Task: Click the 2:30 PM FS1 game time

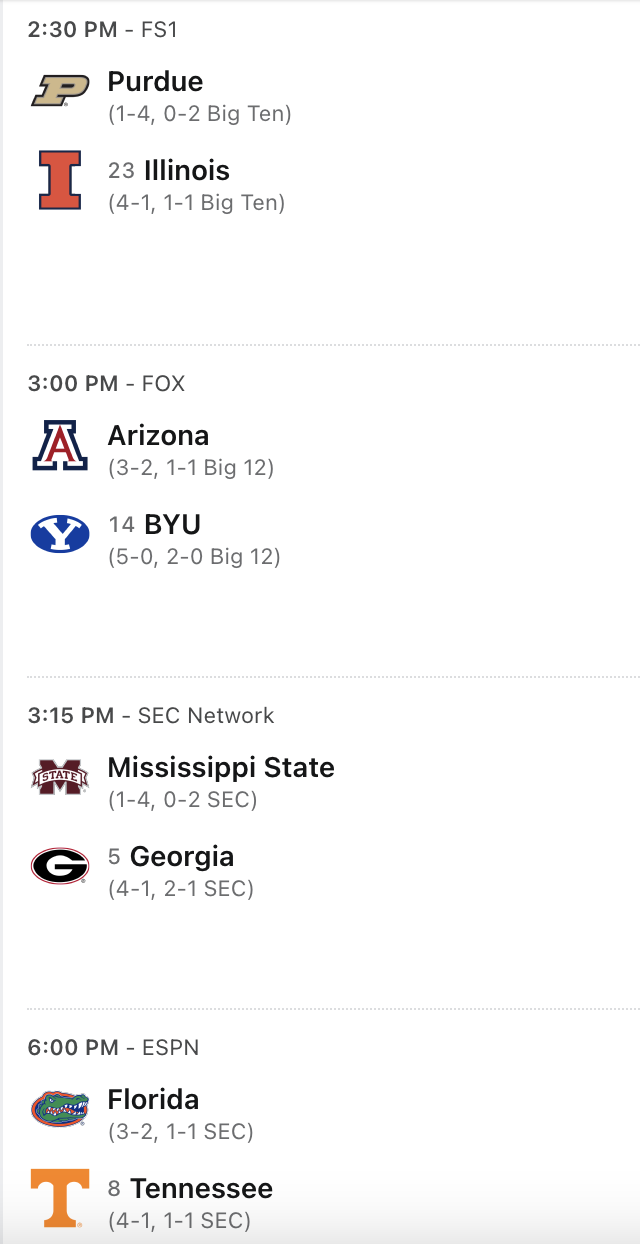Action: pyautogui.click(x=102, y=30)
